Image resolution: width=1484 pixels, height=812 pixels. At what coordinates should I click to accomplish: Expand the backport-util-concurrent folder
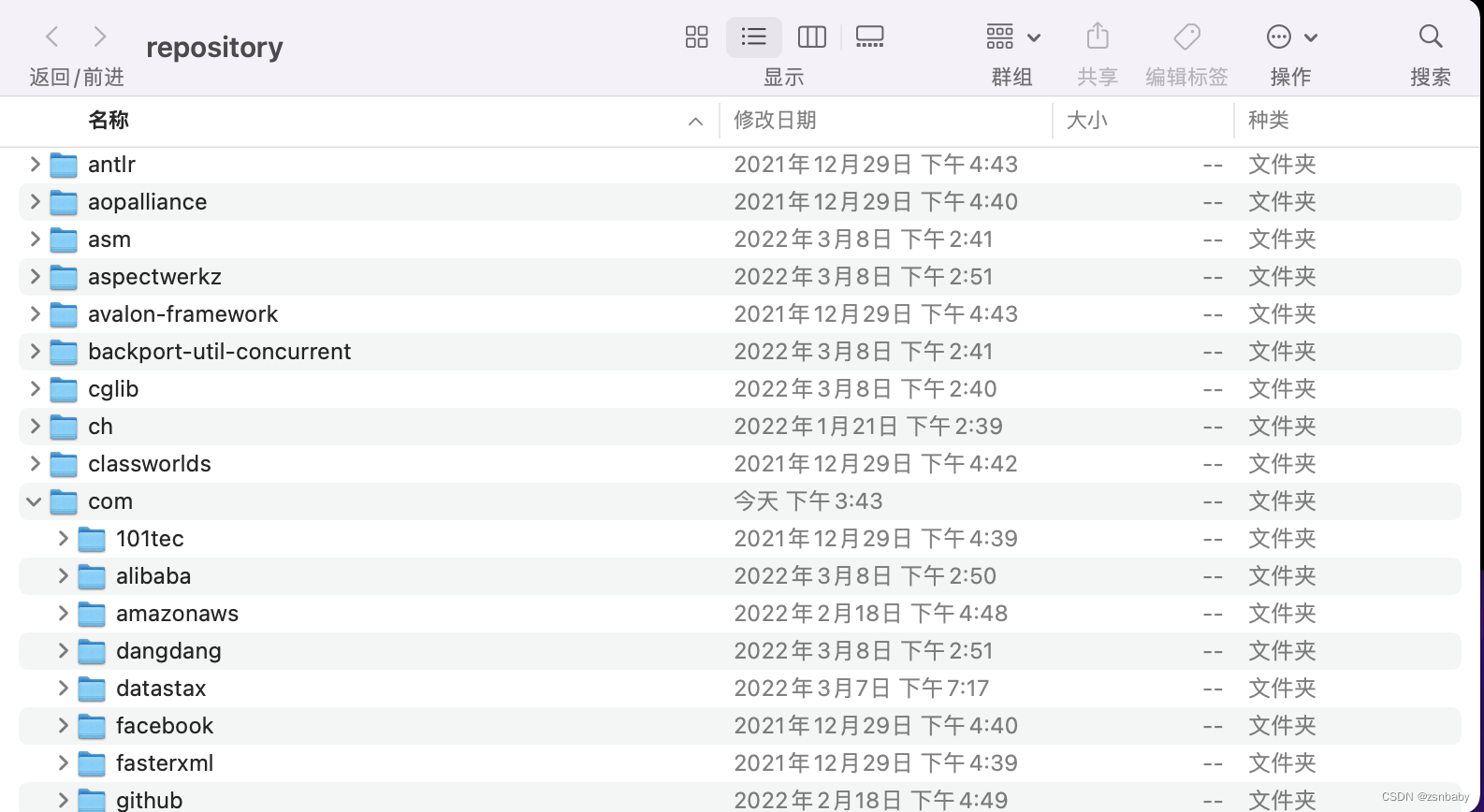[35, 352]
